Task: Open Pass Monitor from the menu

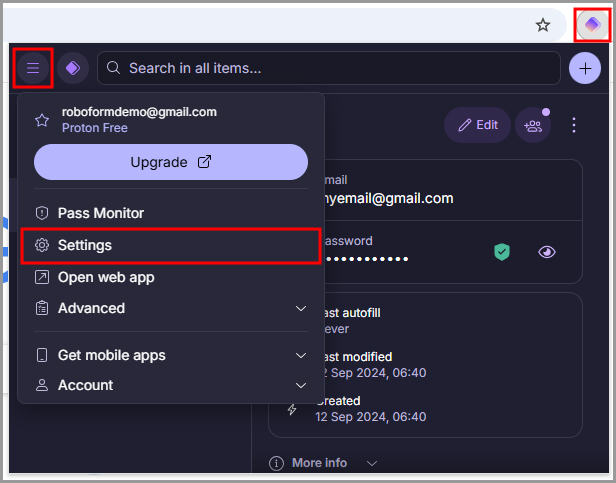Action: point(101,213)
